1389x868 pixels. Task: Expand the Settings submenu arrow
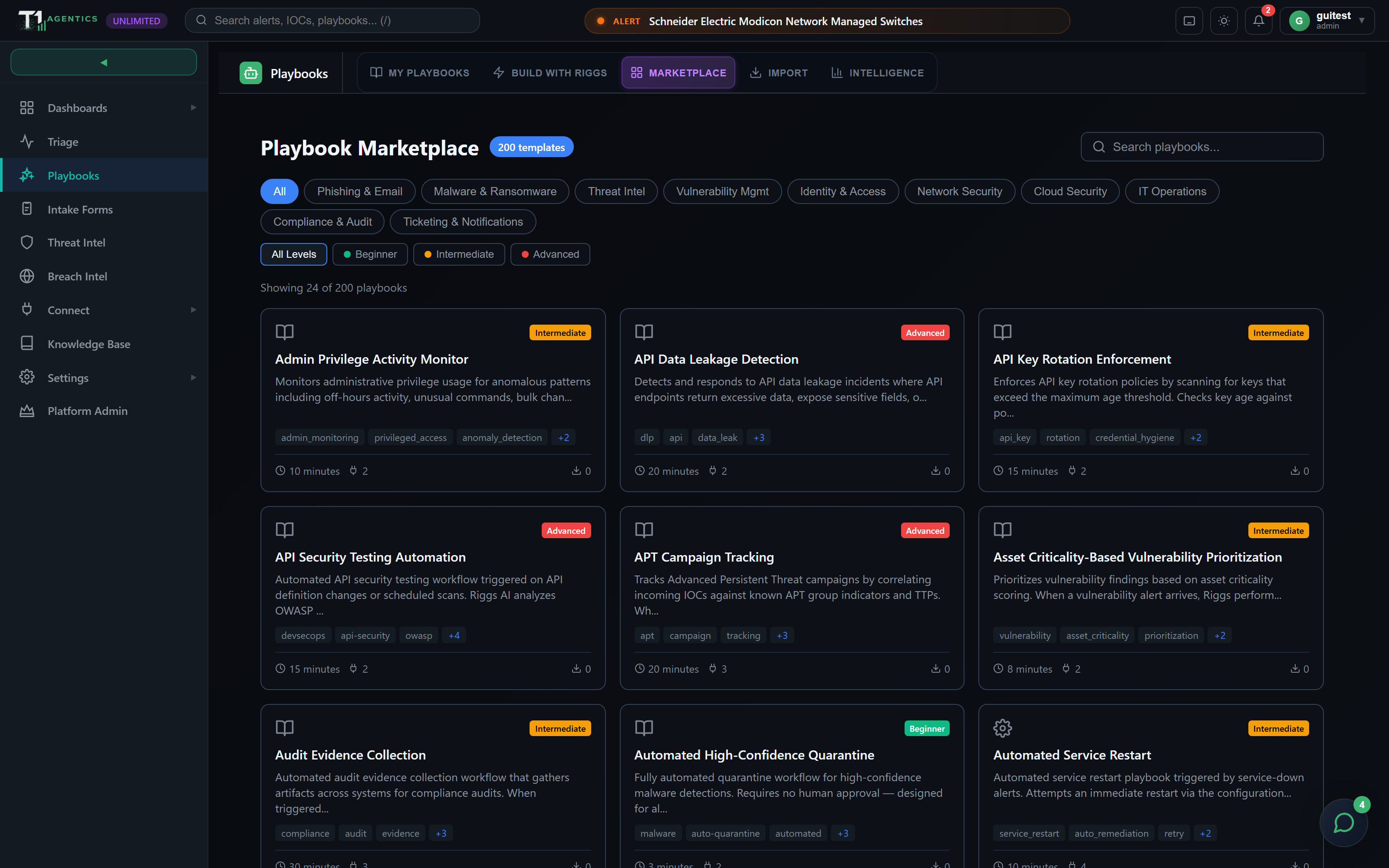[194, 377]
